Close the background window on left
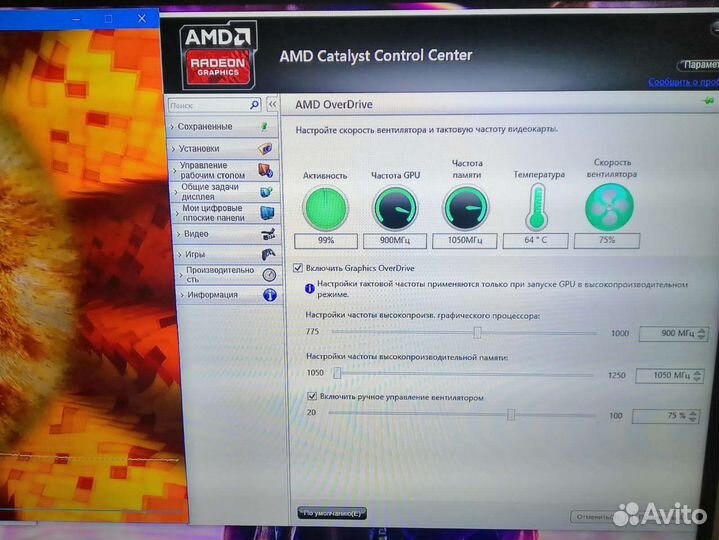This screenshot has width=719, height=540. click(142, 18)
